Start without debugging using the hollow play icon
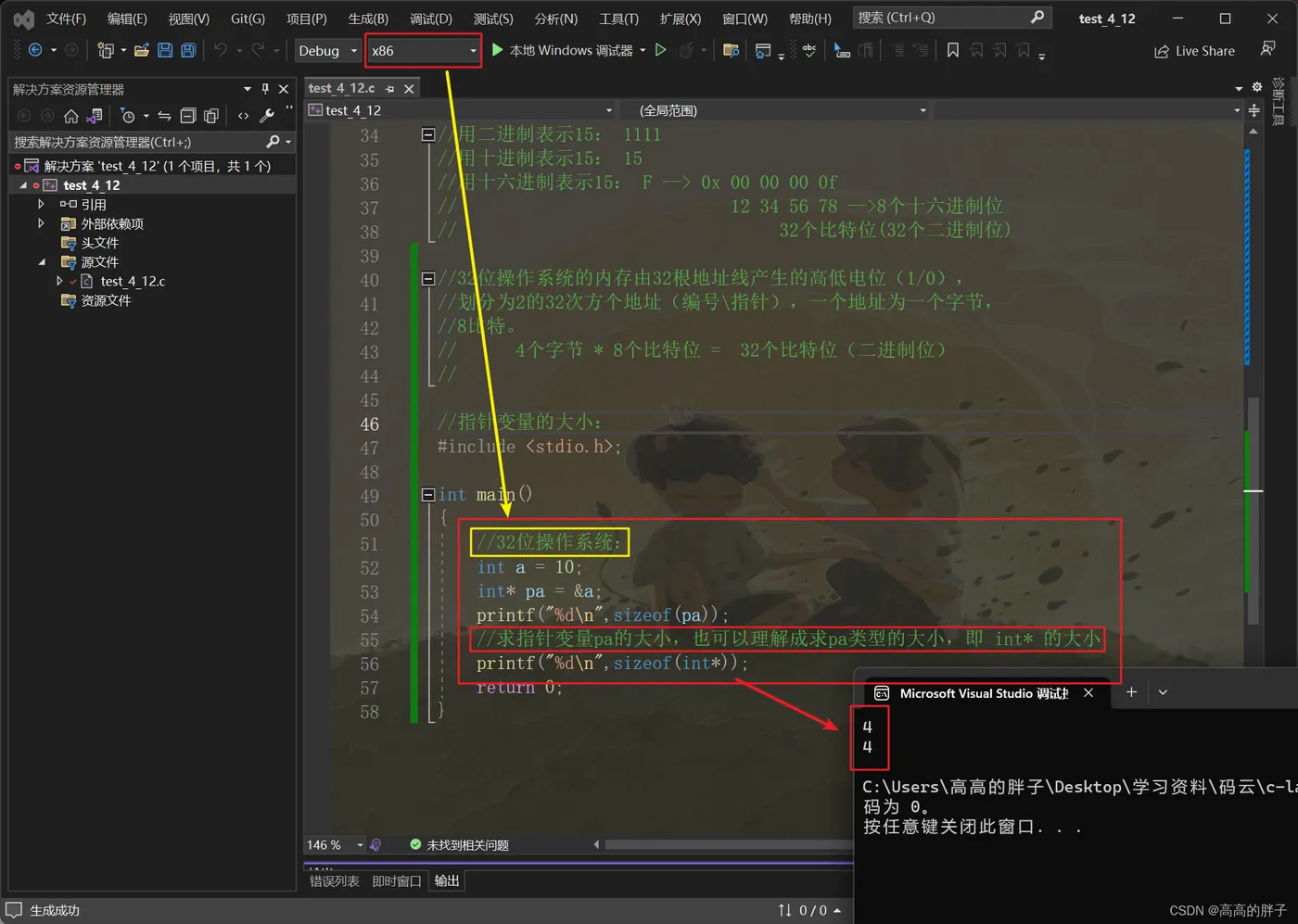 (661, 50)
